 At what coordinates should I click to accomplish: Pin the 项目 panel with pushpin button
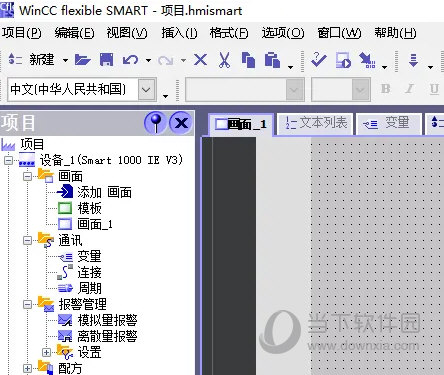[155, 123]
